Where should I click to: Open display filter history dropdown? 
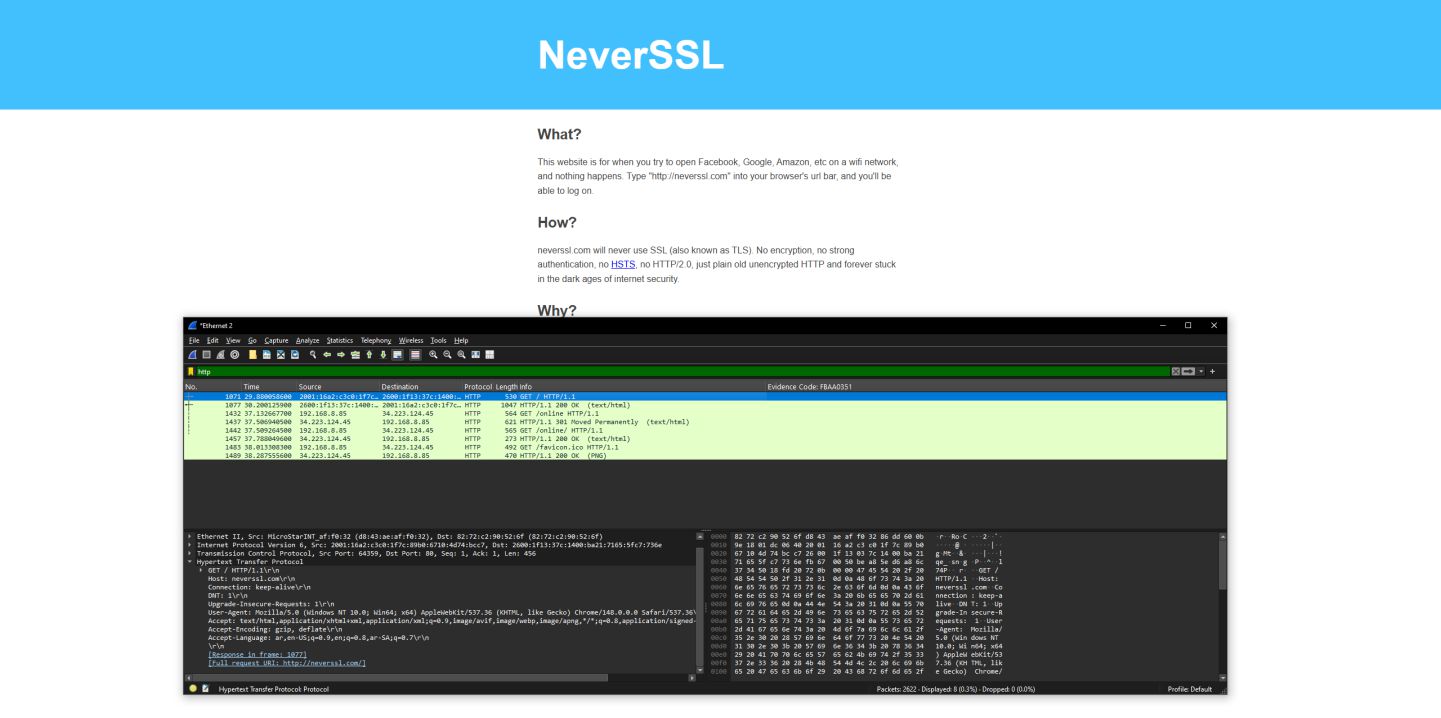(1201, 371)
